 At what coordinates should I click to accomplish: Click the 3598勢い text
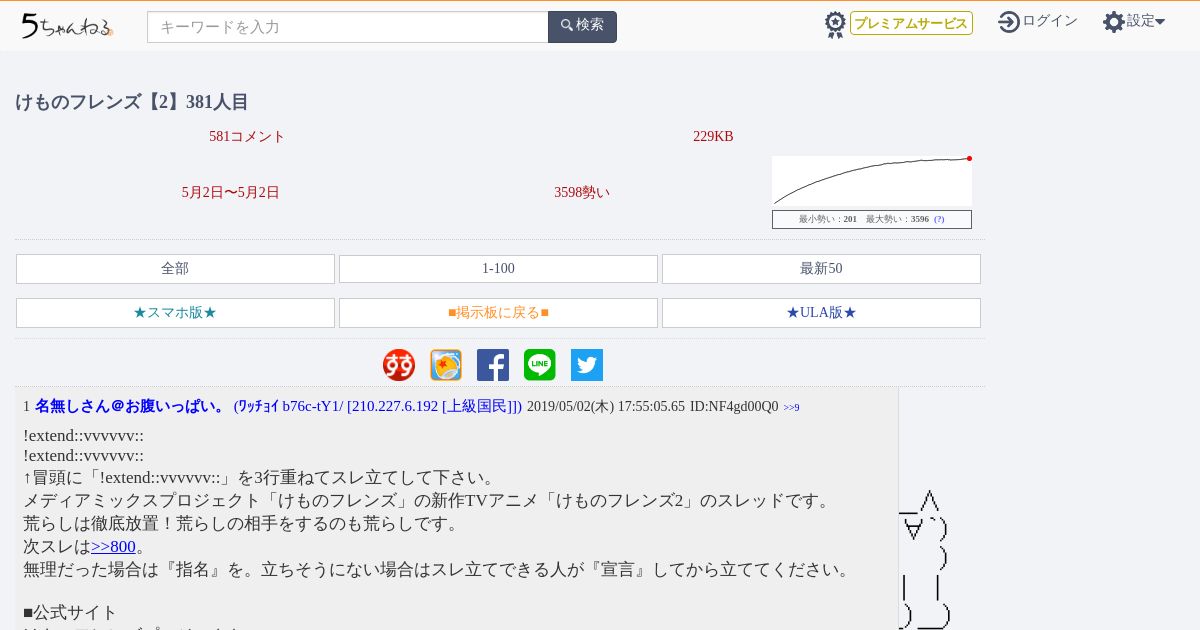(x=582, y=193)
